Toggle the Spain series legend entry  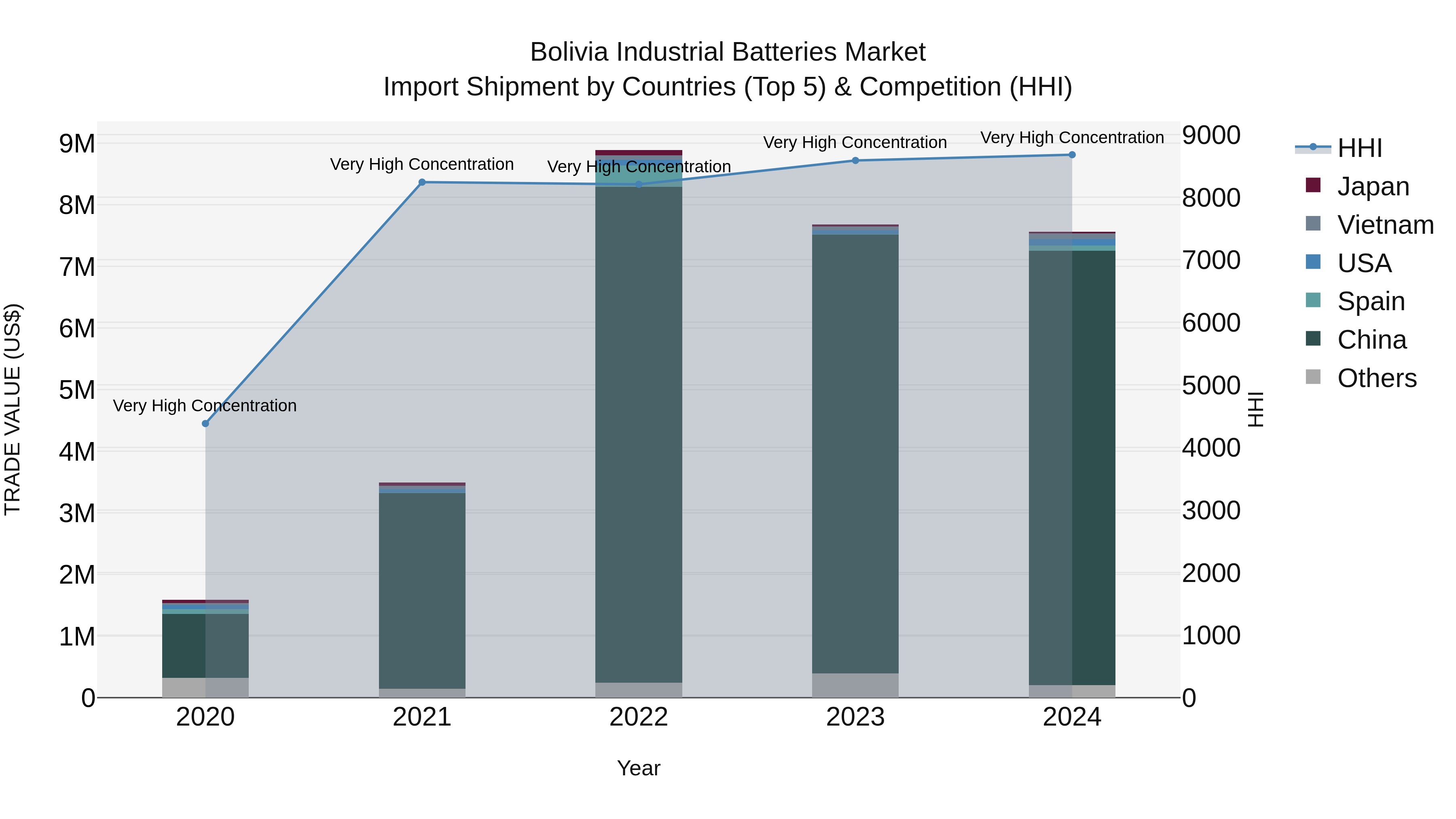point(1355,301)
